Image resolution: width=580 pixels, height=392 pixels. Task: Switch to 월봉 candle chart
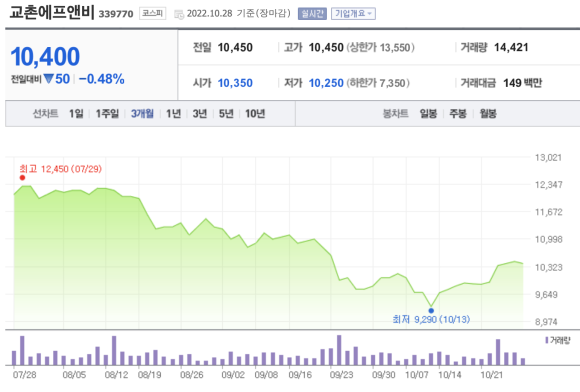(488, 114)
